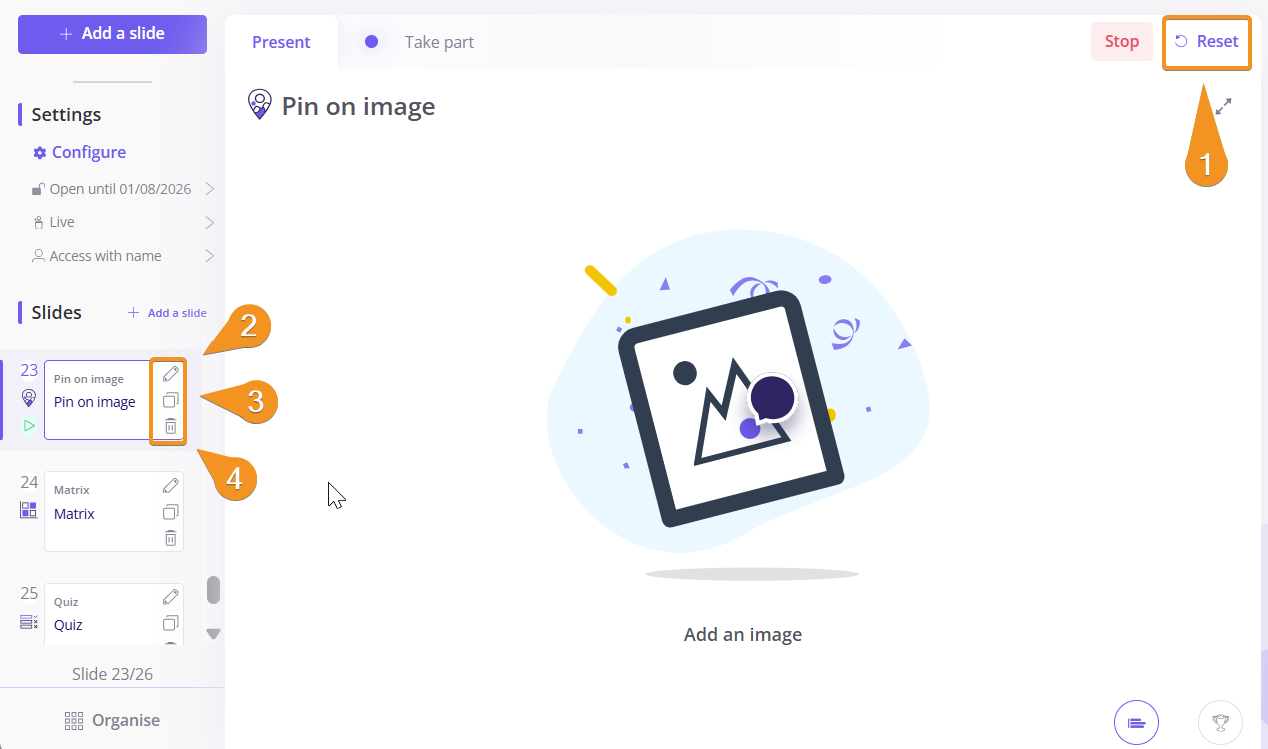Duplicate the Pin on image slide
The width and height of the screenshot is (1268, 749).
tap(171, 400)
